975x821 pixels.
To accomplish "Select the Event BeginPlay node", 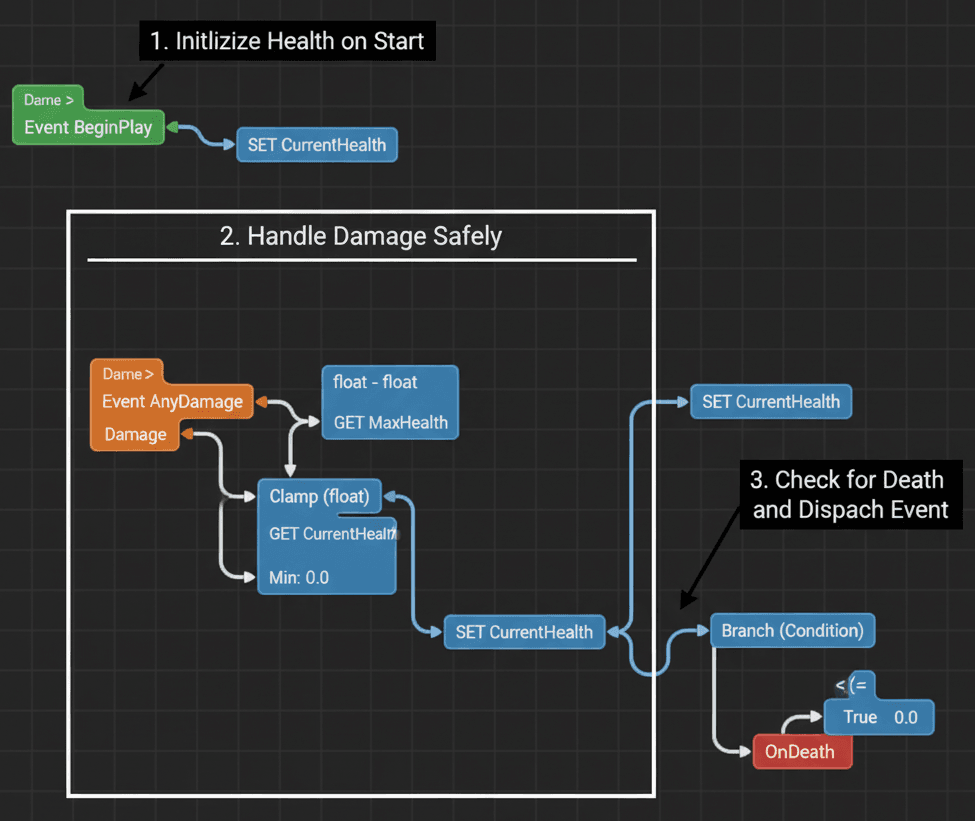I will [87, 127].
